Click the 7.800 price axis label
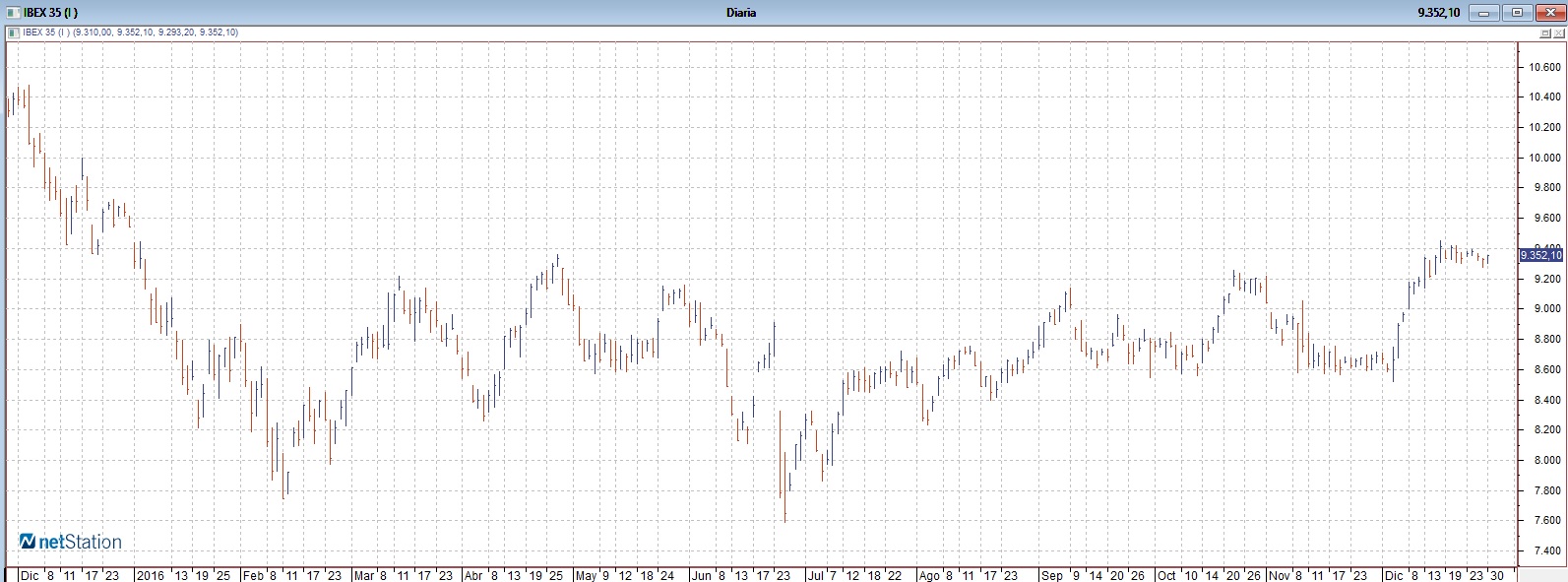Viewport: 1568px width, 582px height. (1548, 490)
